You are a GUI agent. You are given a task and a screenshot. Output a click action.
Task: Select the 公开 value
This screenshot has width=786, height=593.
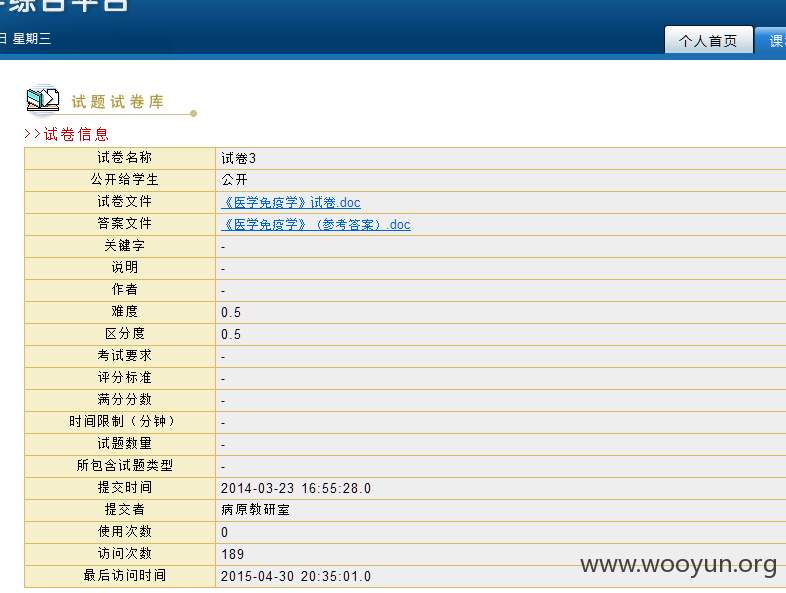pos(234,180)
